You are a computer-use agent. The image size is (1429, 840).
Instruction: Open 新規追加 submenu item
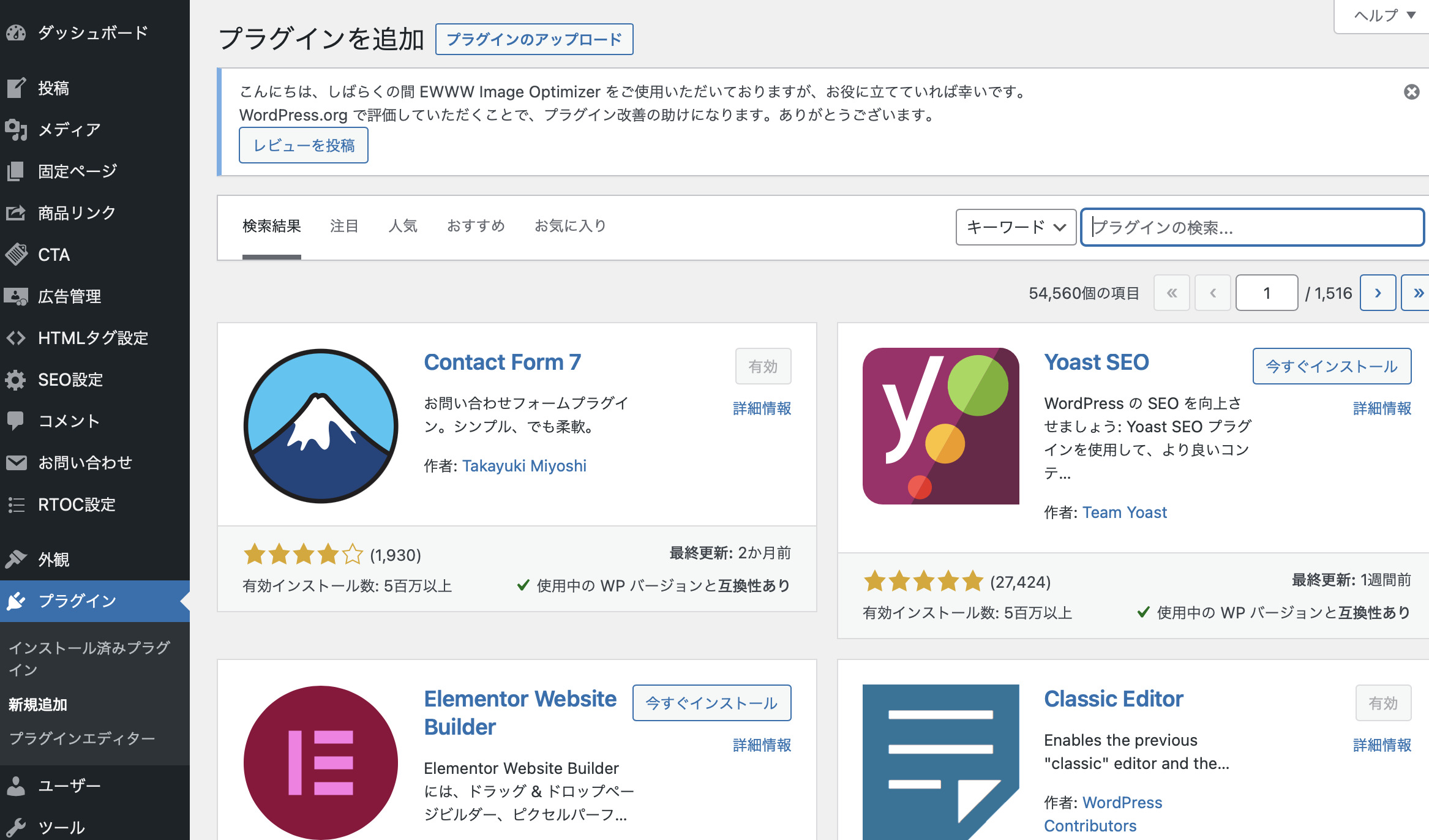click(38, 705)
